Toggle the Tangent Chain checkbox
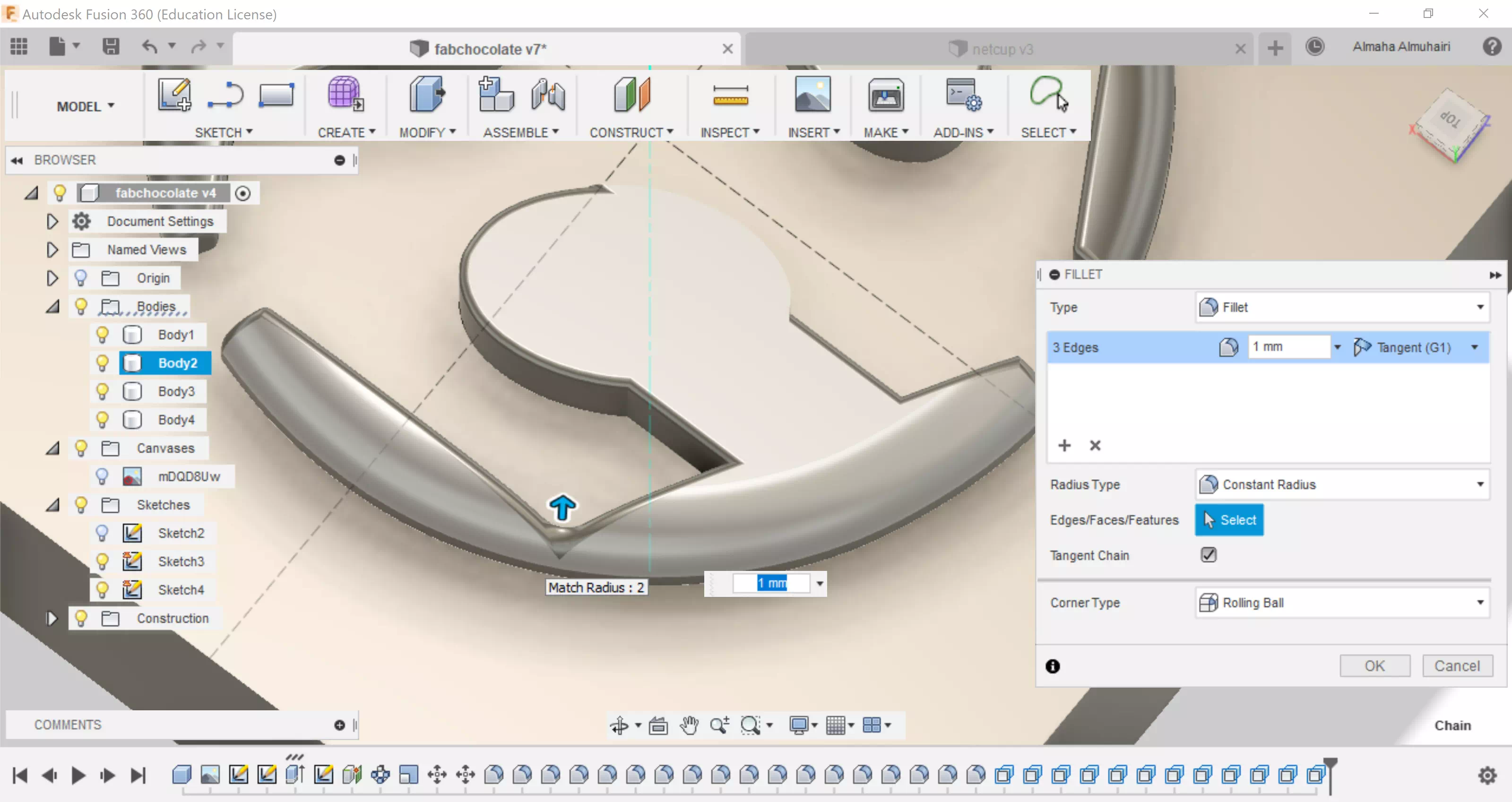 1209,554
